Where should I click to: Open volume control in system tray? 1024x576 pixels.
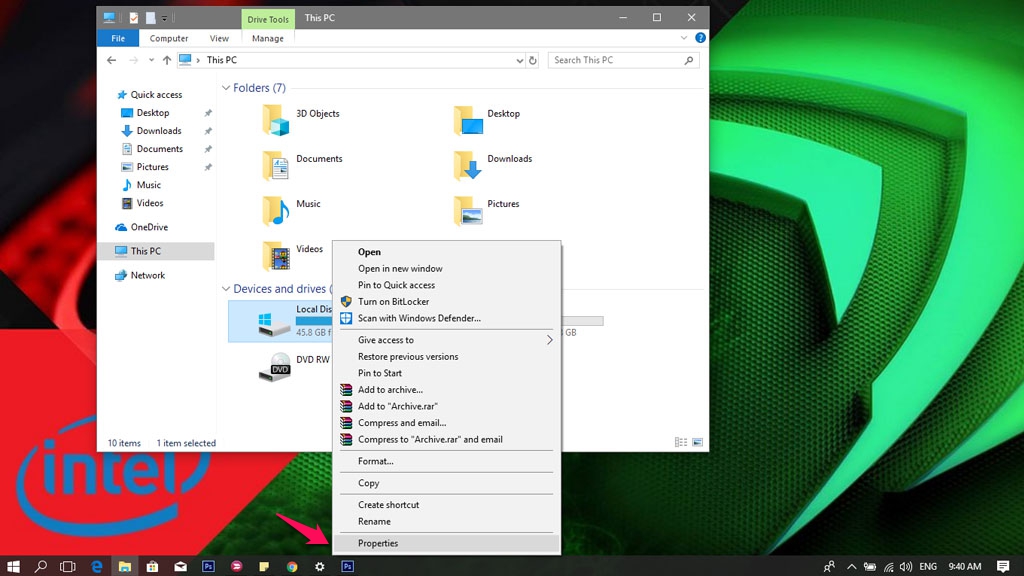coord(906,566)
